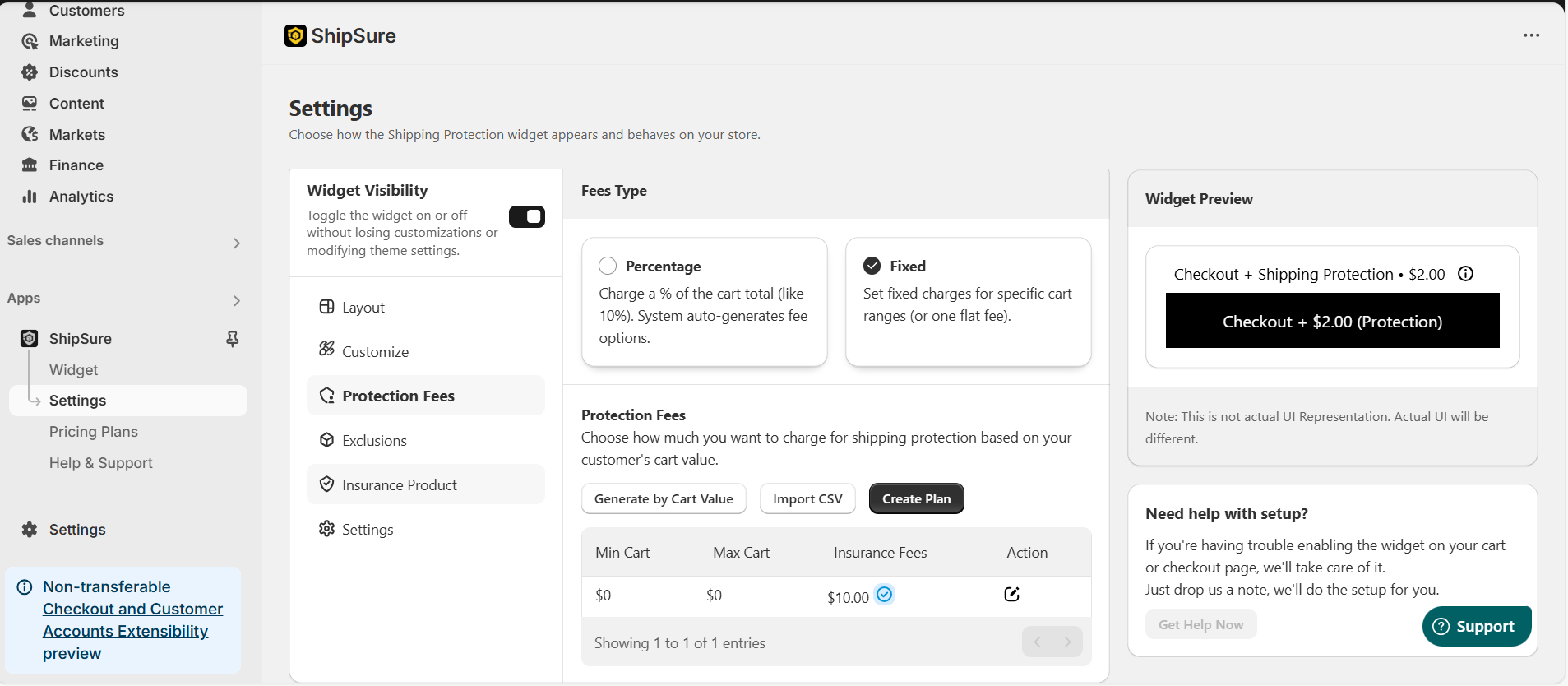1568x686 pixels.
Task: Open the Pricing Plans subpage
Action: [x=93, y=432]
